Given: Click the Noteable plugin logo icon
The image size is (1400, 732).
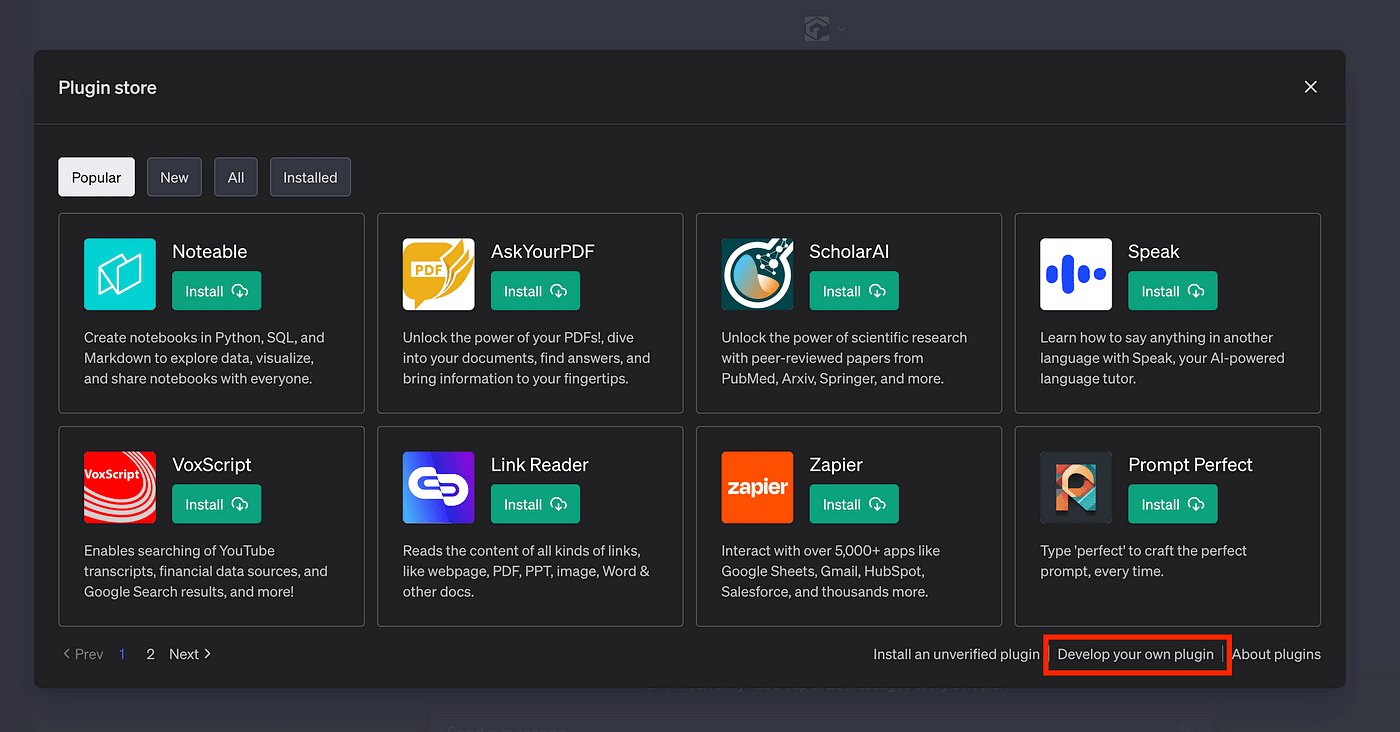Looking at the screenshot, I should point(120,274).
